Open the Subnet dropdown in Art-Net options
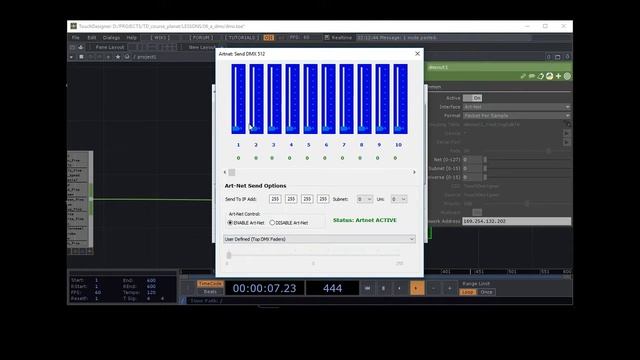Viewport: 640px width, 360px height. click(x=364, y=199)
